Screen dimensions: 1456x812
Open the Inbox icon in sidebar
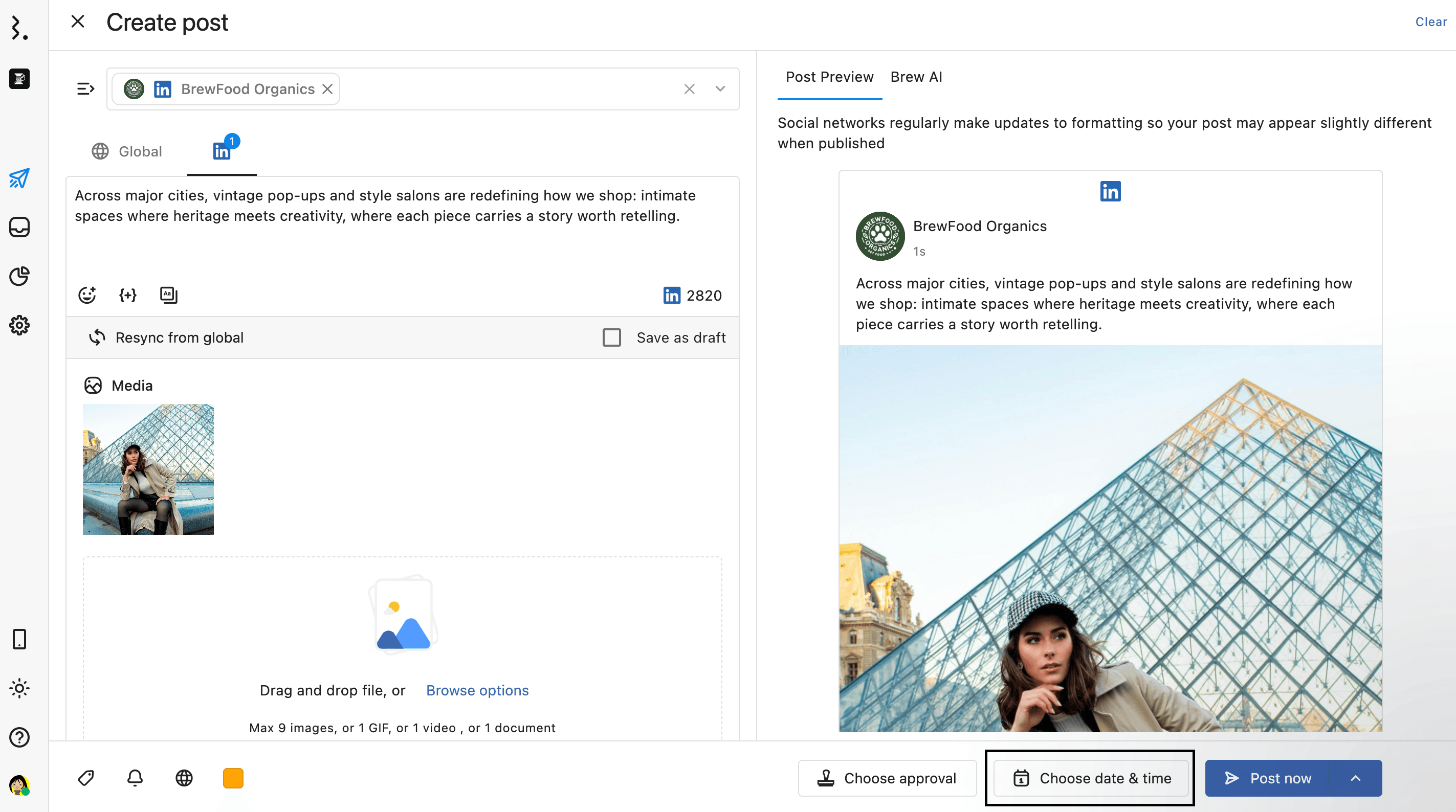(x=19, y=227)
